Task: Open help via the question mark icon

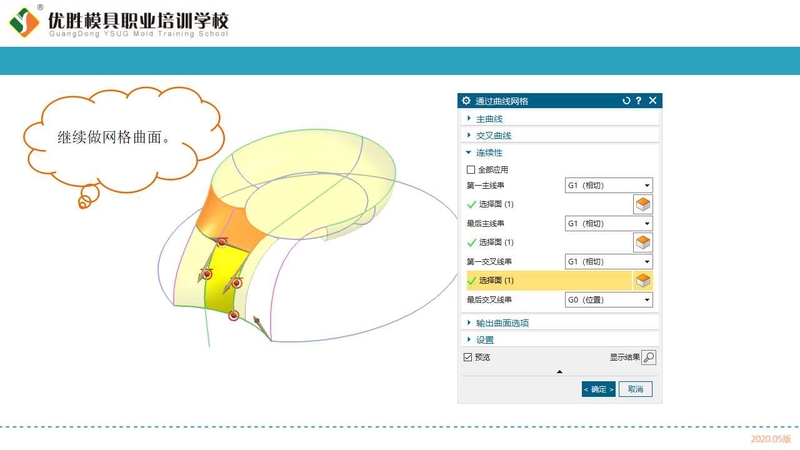Action: point(638,101)
